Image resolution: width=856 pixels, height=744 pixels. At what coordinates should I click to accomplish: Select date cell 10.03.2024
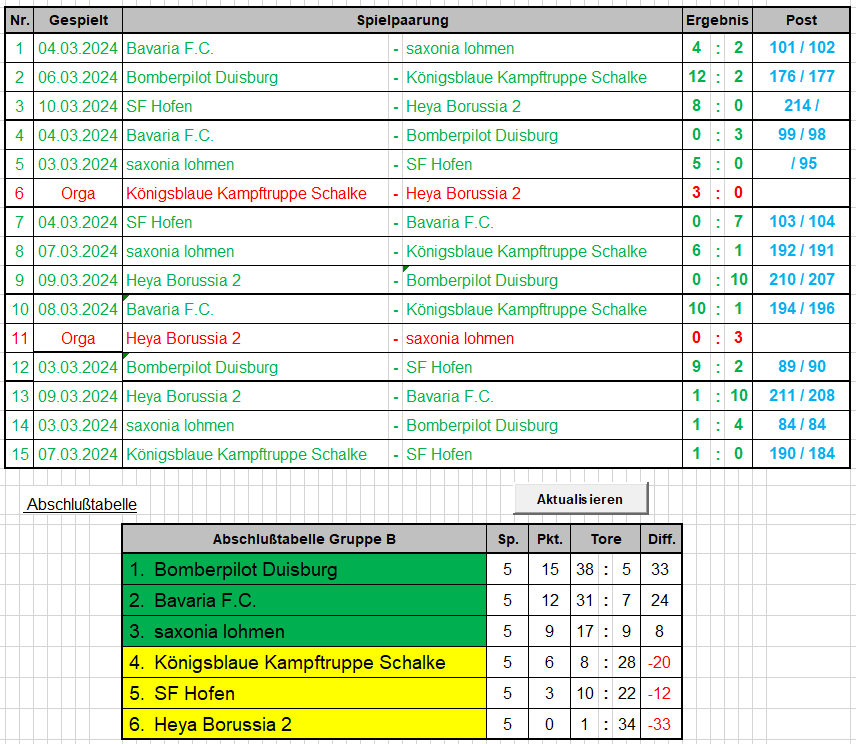pos(78,106)
